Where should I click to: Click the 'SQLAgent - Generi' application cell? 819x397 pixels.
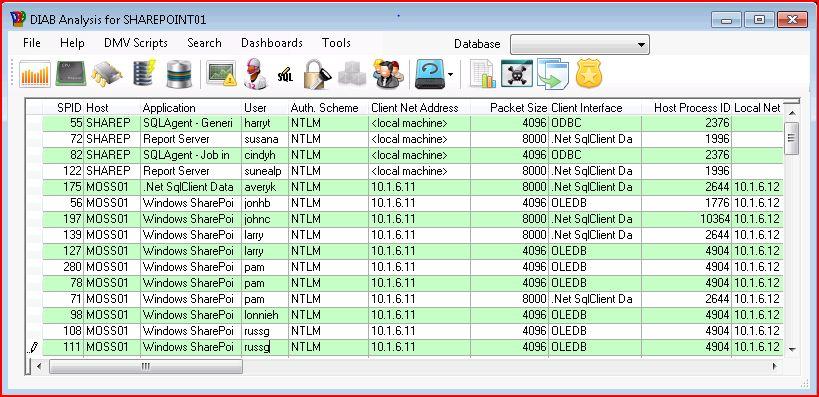click(191, 123)
